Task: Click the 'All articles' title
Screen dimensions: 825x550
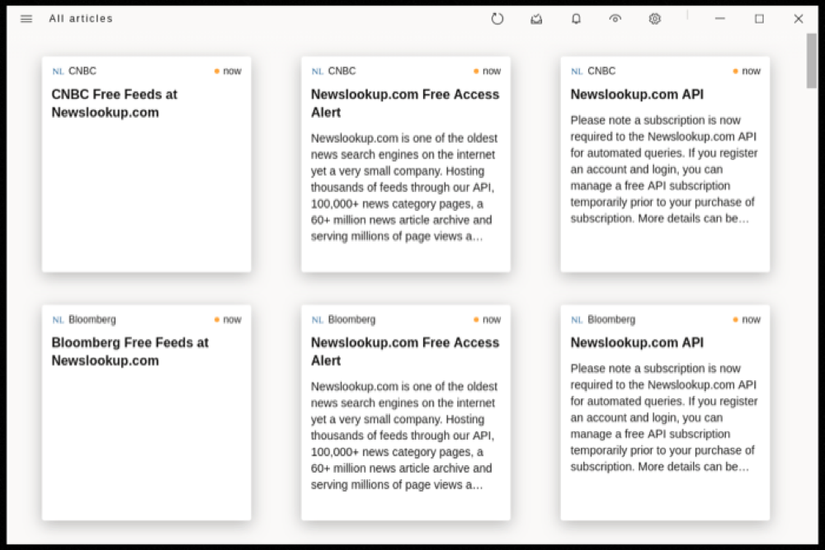Action: (81, 19)
